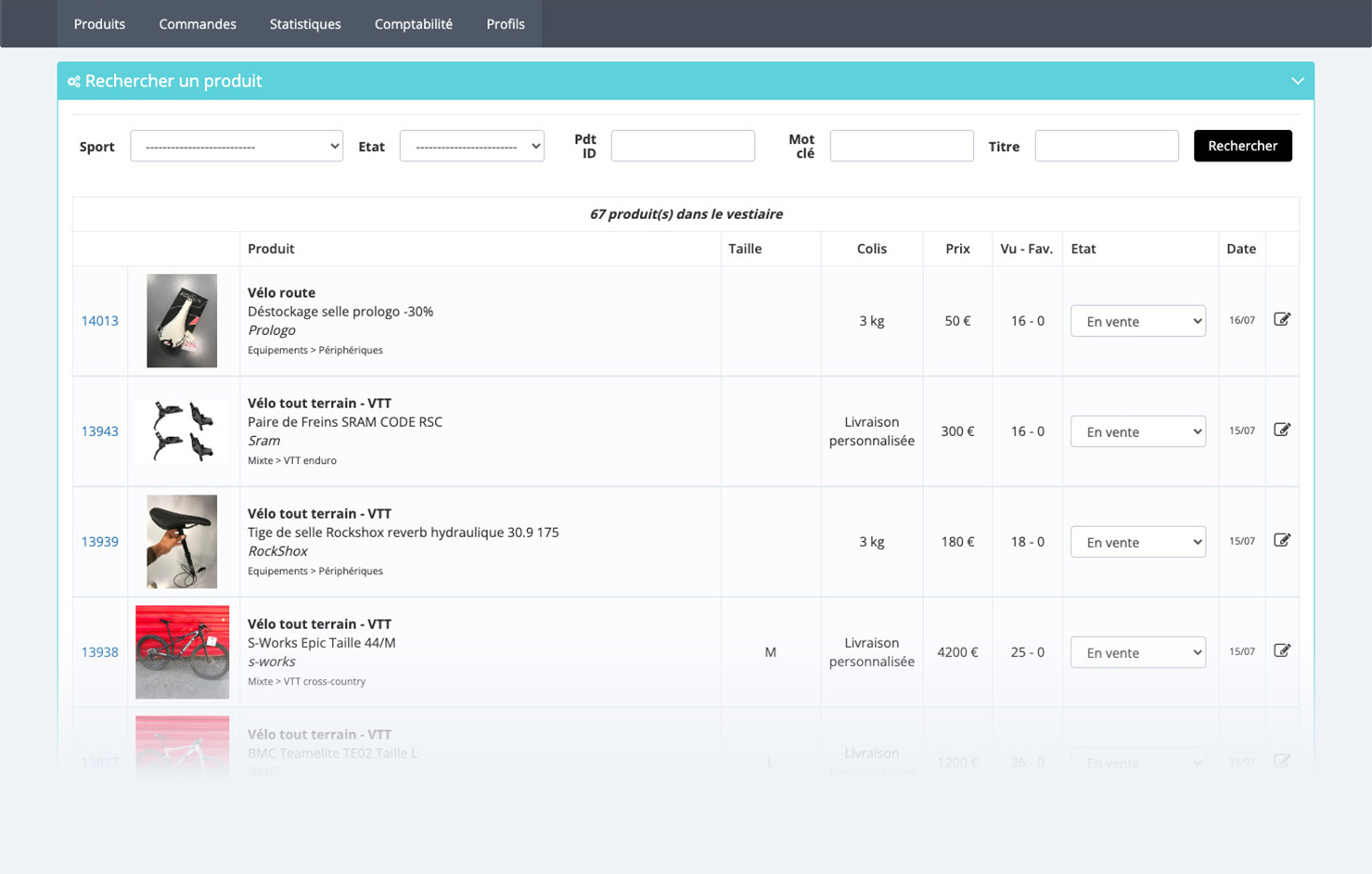Click the Prologo saddle thumbnail image

182,321
